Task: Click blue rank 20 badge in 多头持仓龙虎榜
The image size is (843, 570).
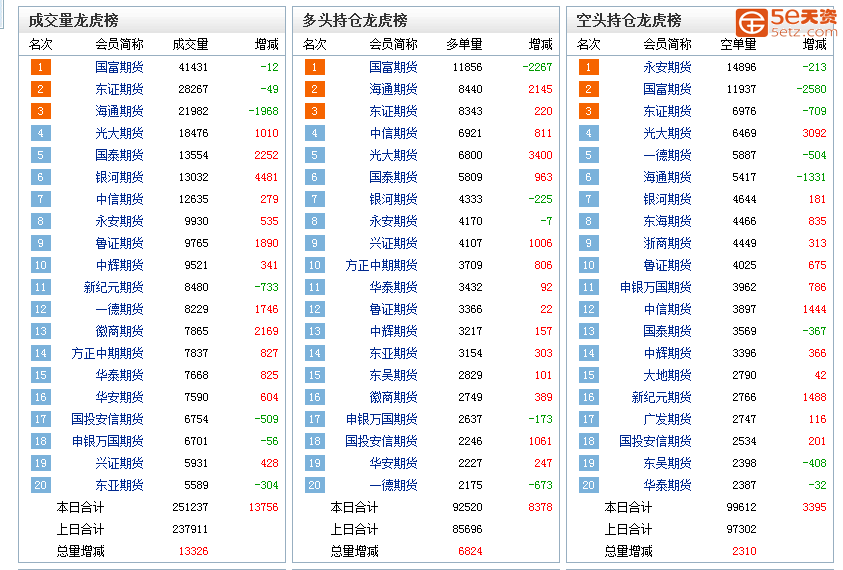Action: [314, 485]
